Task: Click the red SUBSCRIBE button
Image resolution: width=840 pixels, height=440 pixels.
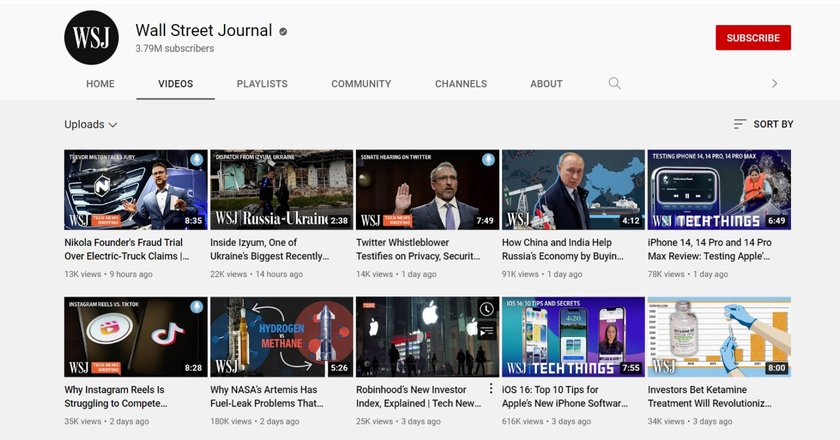Action: pos(753,38)
